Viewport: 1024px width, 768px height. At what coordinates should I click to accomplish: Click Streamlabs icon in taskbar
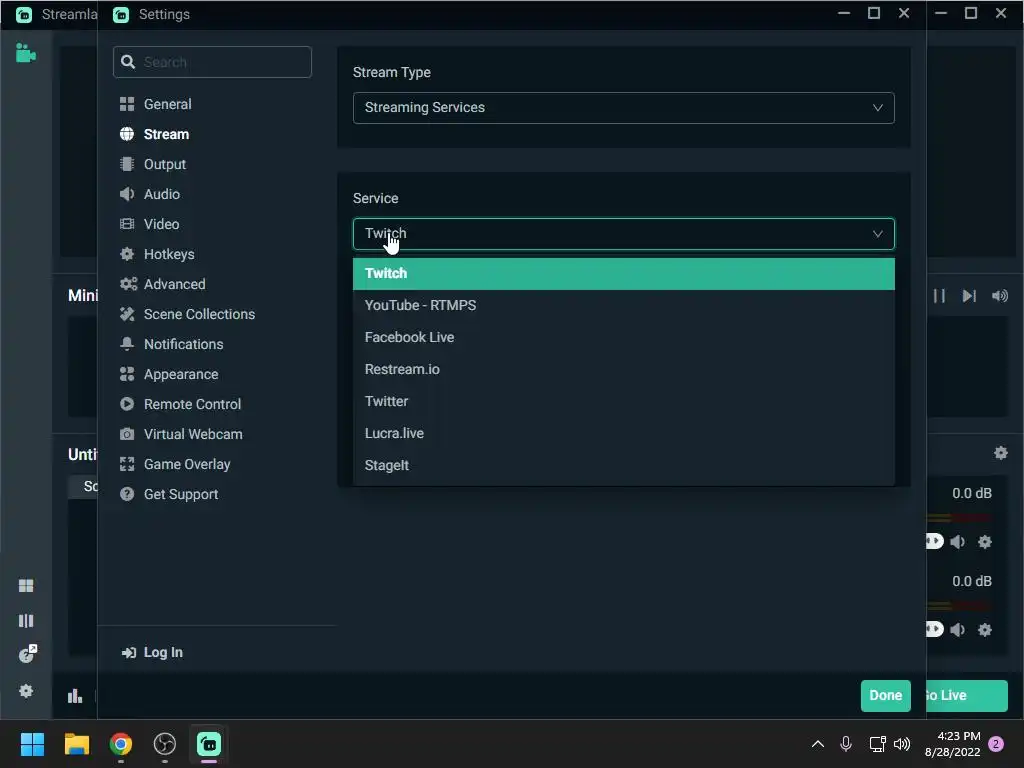coord(209,744)
